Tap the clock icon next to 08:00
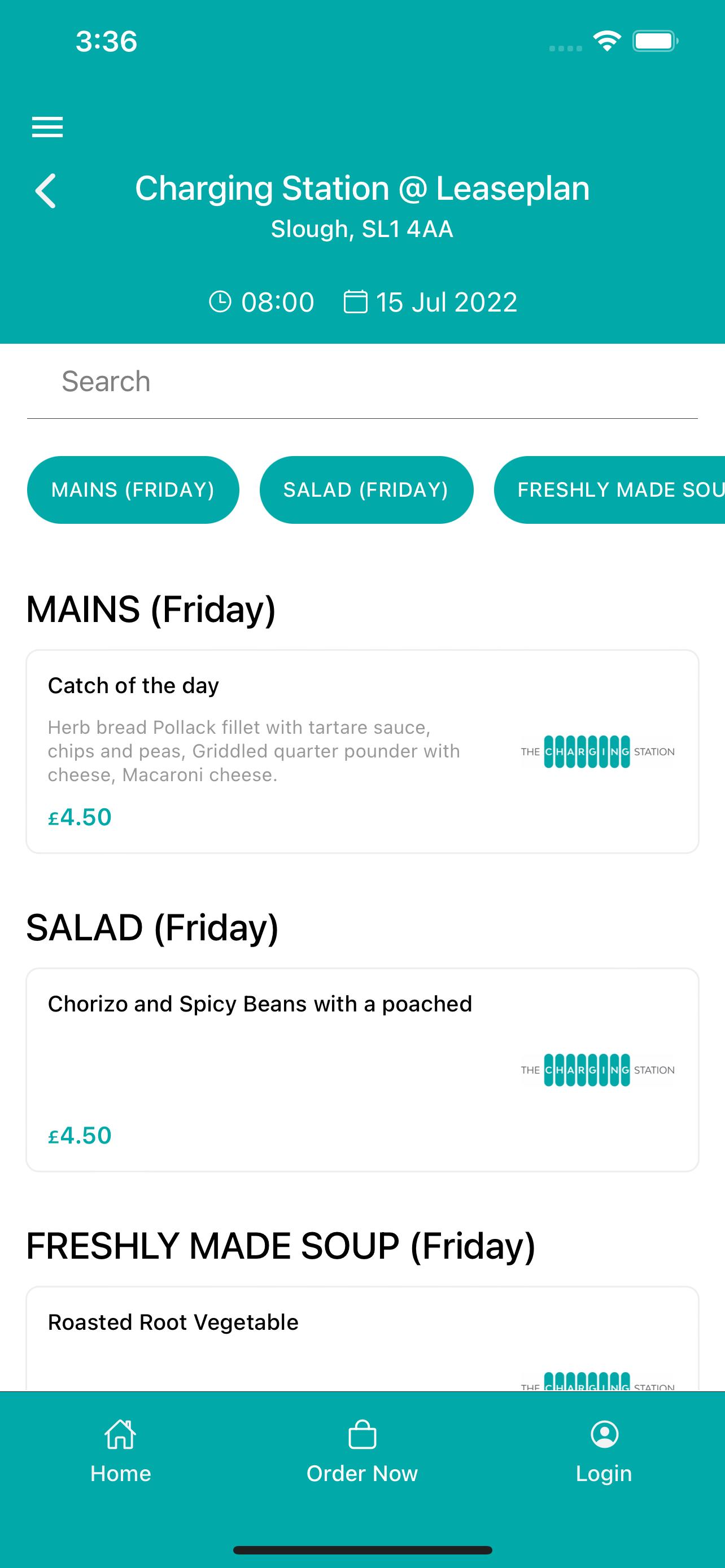Viewport: 725px width, 1568px height. [220, 301]
